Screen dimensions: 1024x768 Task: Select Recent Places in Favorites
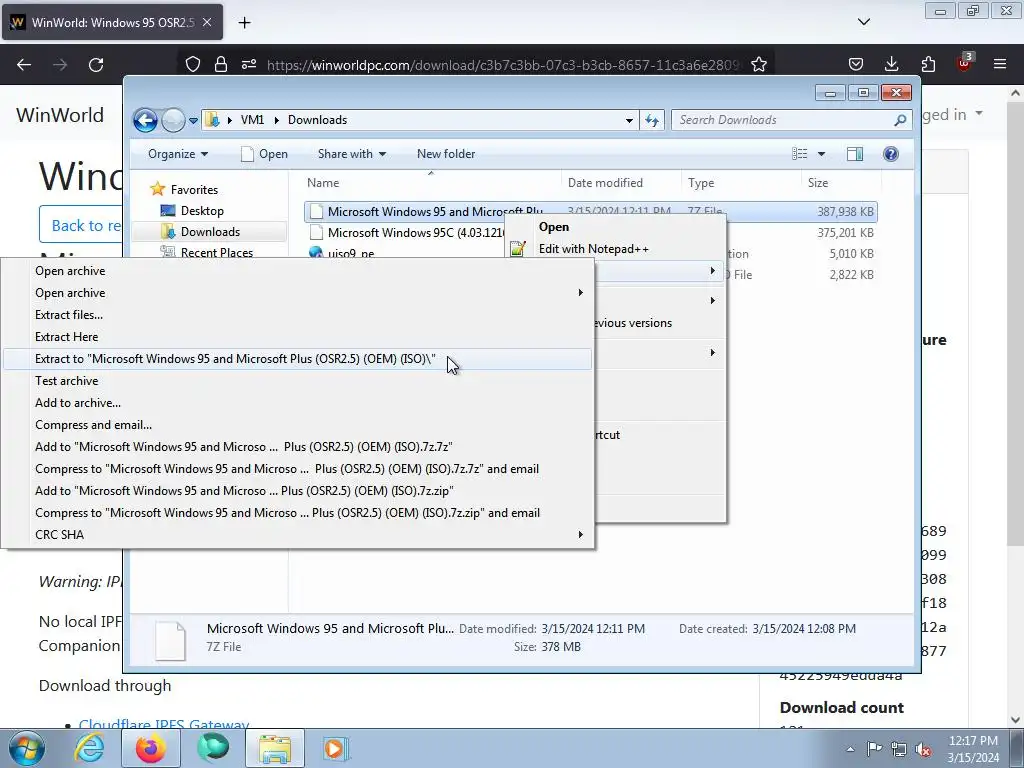[x=216, y=253]
